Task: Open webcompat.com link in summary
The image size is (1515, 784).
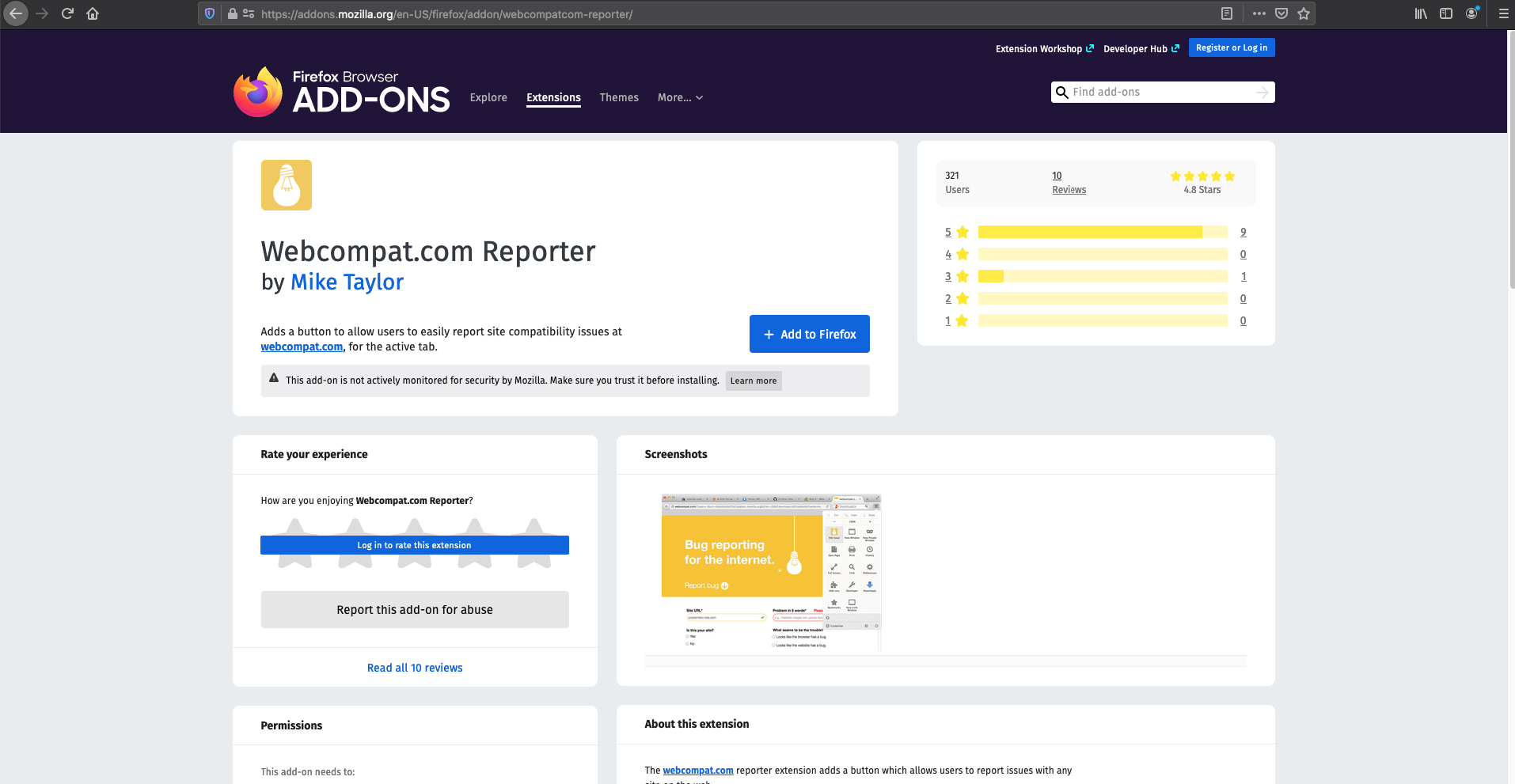Action: point(302,347)
